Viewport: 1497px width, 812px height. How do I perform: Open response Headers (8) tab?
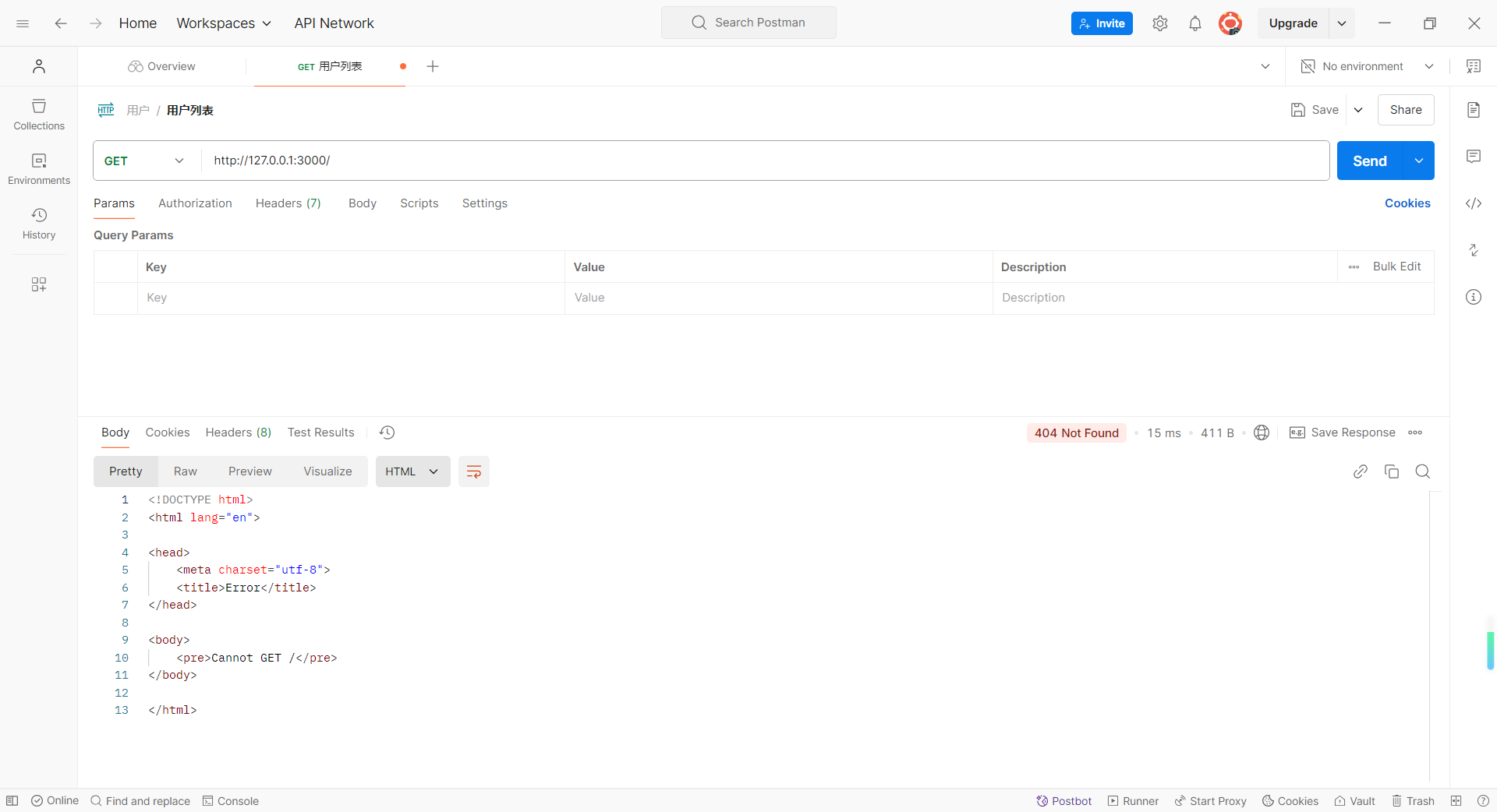tap(239, 432)
